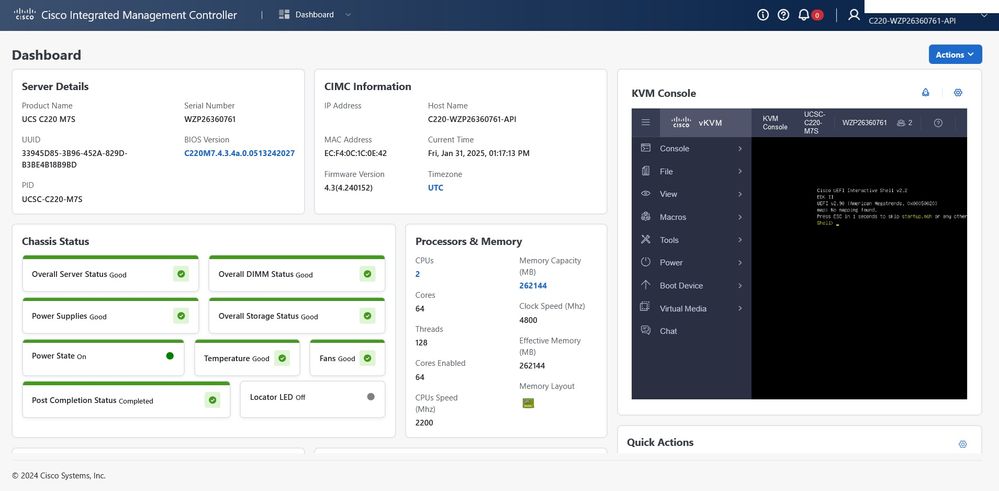999x491 pixels.
Task: Click the Fans check icon
Action: pos(367,358)
